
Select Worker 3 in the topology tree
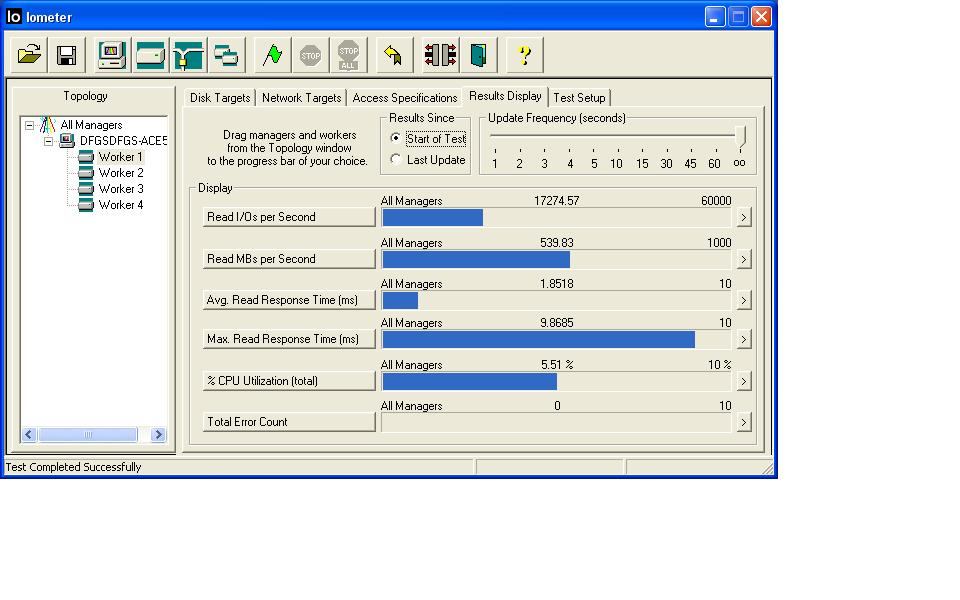click(121, 189)
